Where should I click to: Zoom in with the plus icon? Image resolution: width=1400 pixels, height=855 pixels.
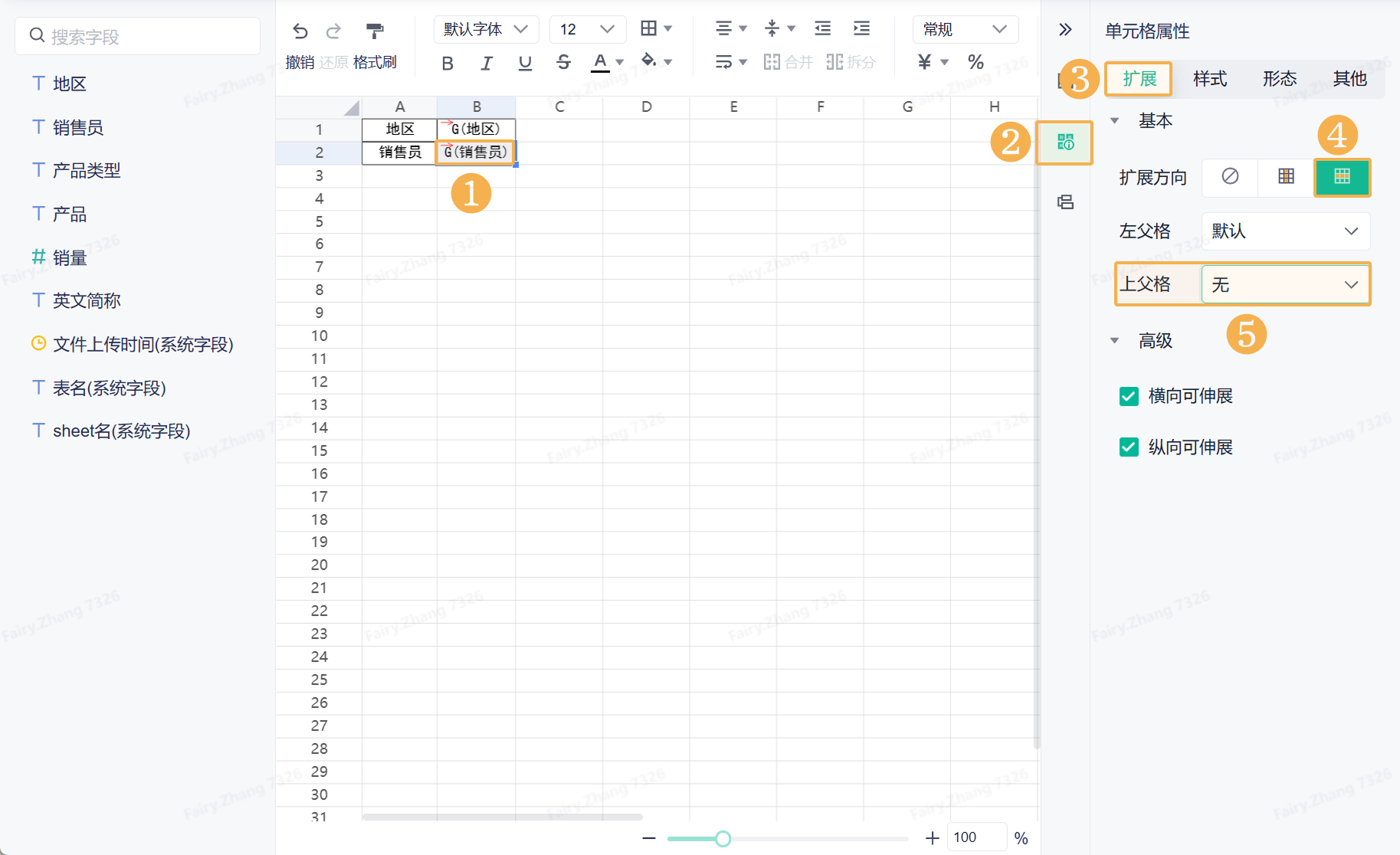(x=932, y=838)
